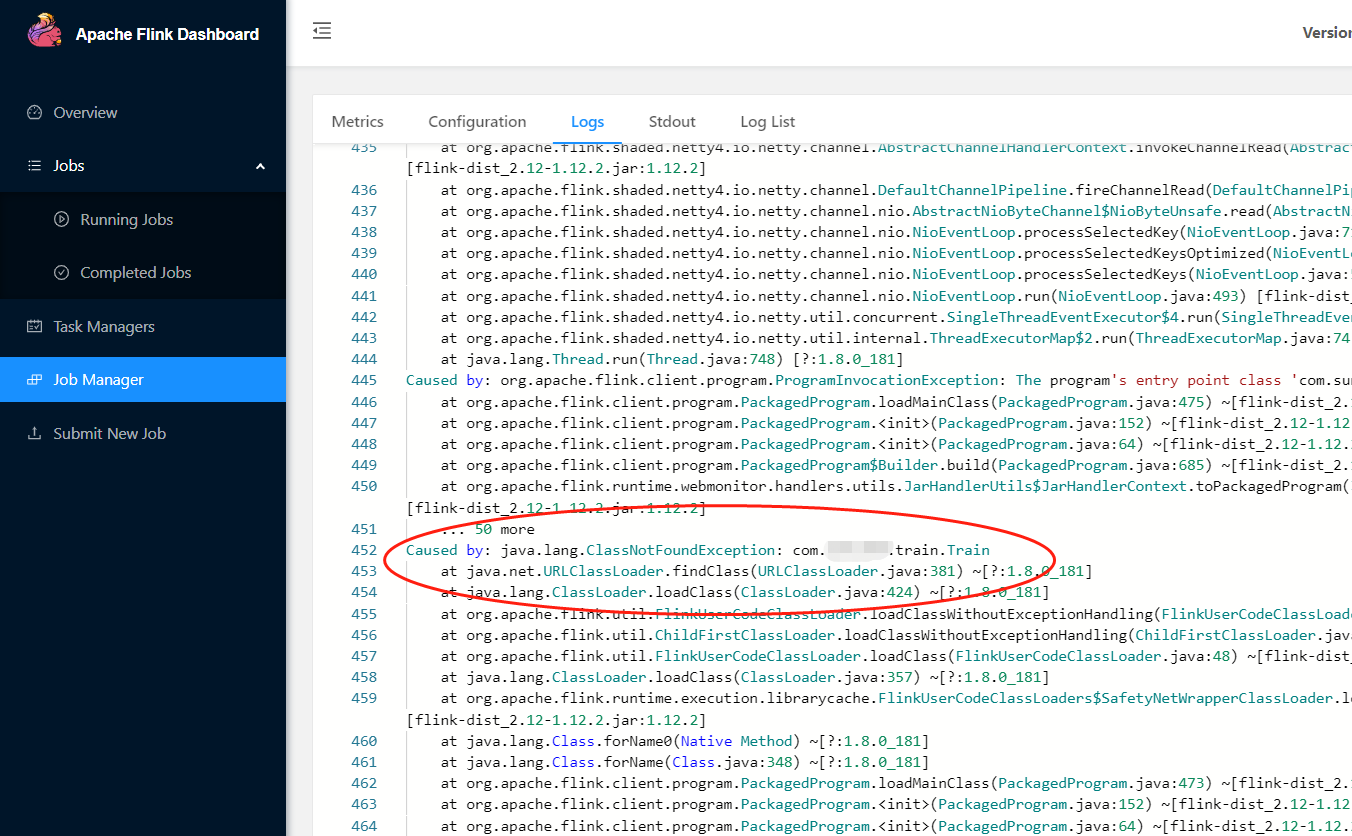Click log line number 445

364,380
